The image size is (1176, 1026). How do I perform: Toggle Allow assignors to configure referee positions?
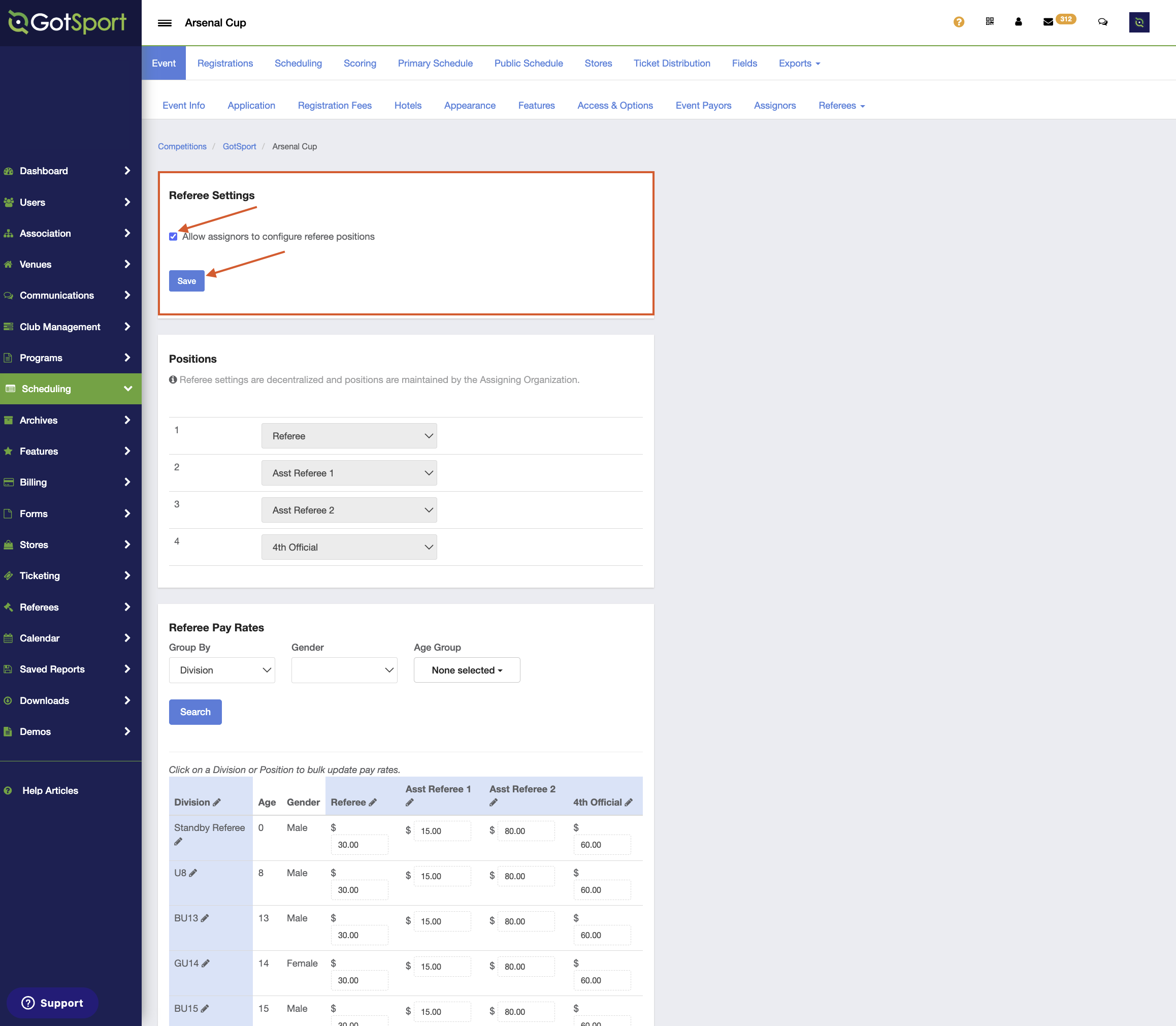pos(173,237)
